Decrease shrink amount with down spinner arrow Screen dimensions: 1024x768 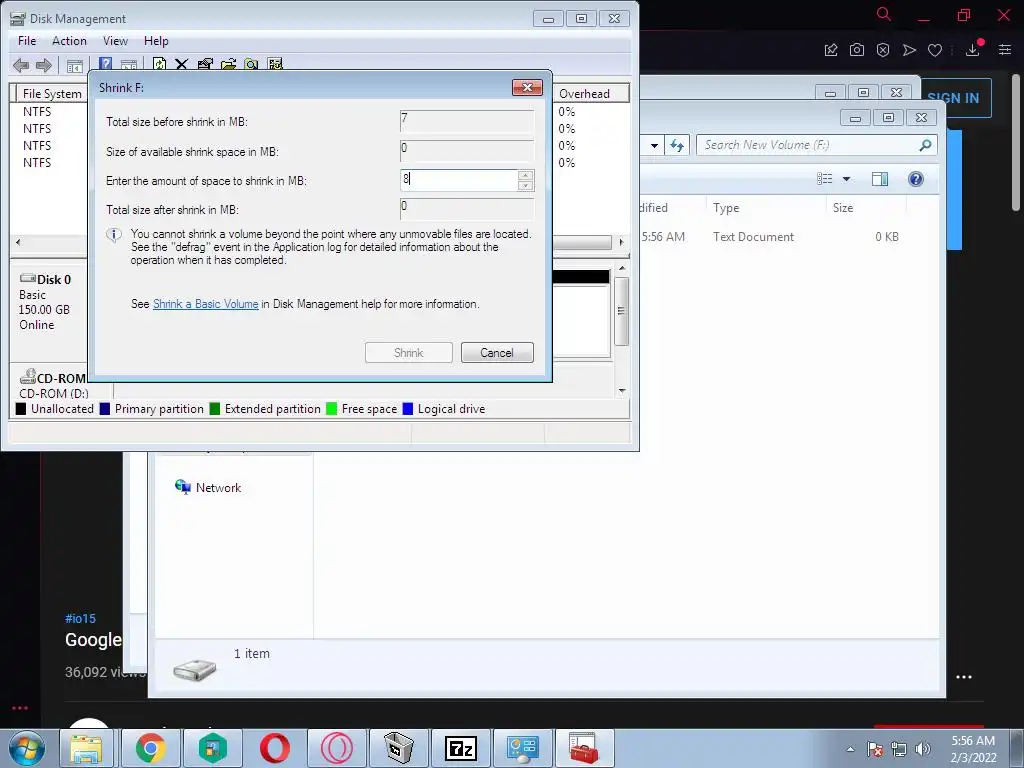pyautogui.click(x=525, y=185)
